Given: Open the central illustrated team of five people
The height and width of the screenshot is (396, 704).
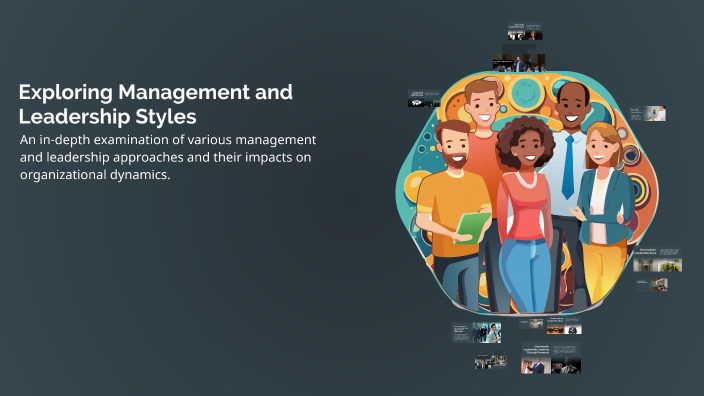Looking at the screenshot, I should (527, 193).
